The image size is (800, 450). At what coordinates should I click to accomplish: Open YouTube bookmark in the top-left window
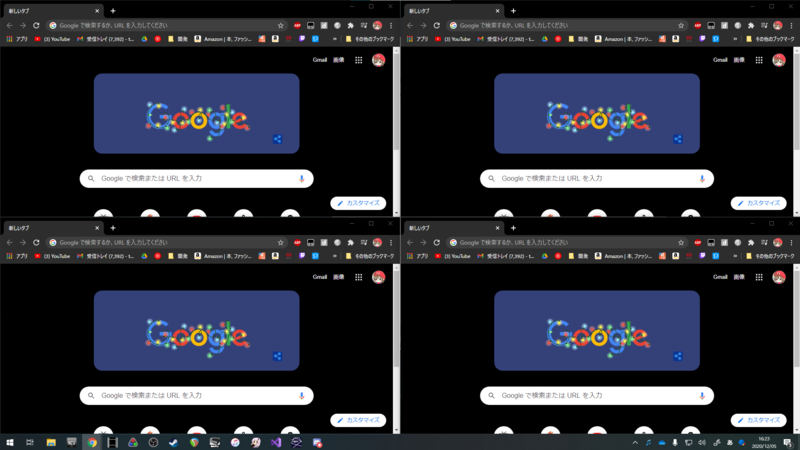click(x=53, y=39)
